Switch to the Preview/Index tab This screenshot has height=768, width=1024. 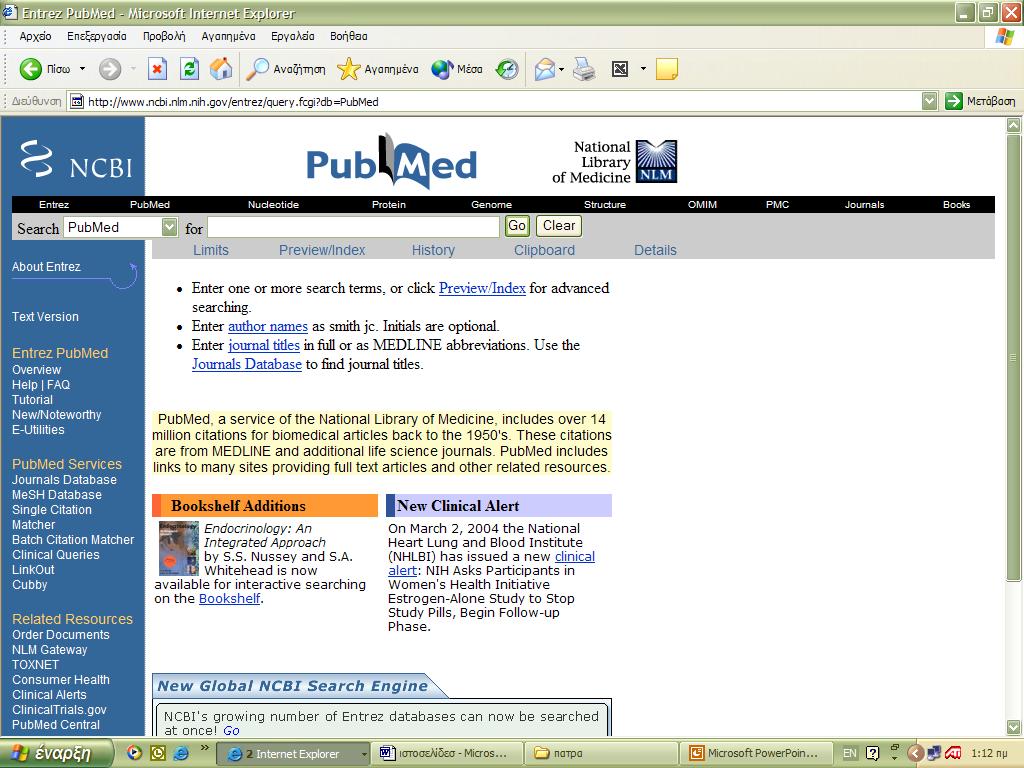[322, 250]
